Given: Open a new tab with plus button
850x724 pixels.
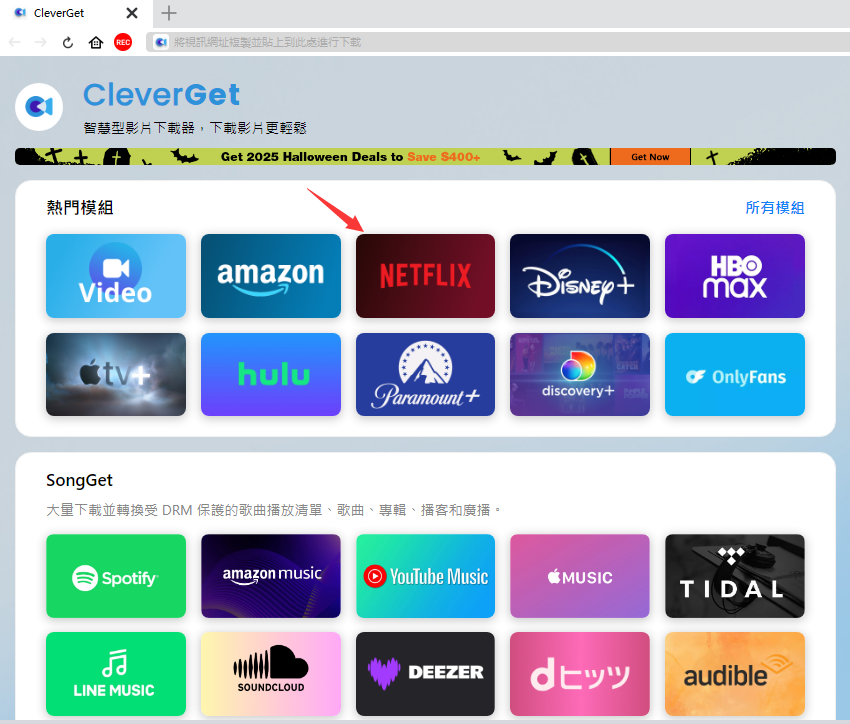Looking at the screenshot, I should [x=169, y=13].
